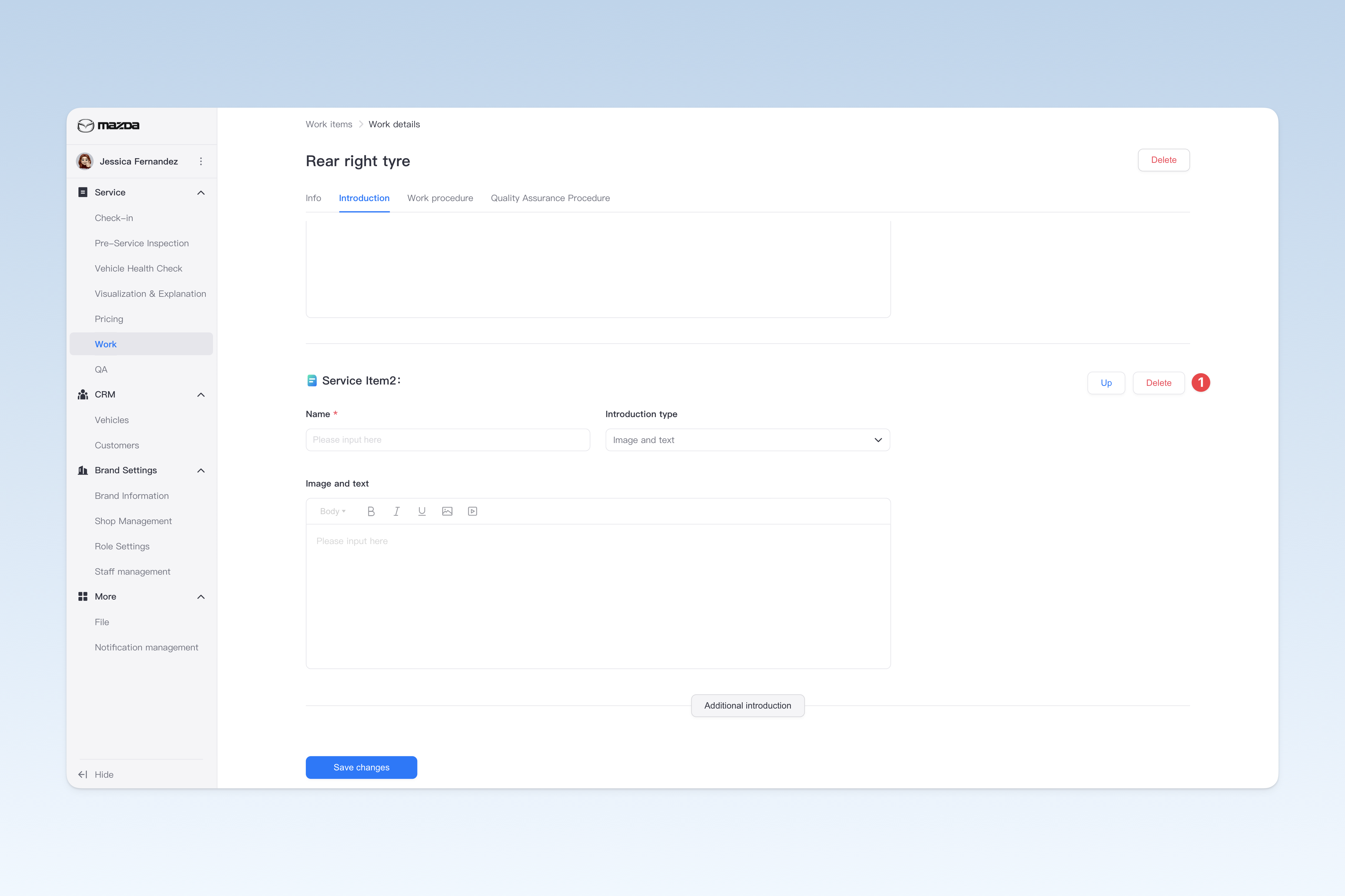
Task: Click the Service Item2 document icon
Action: pos(311,381)
